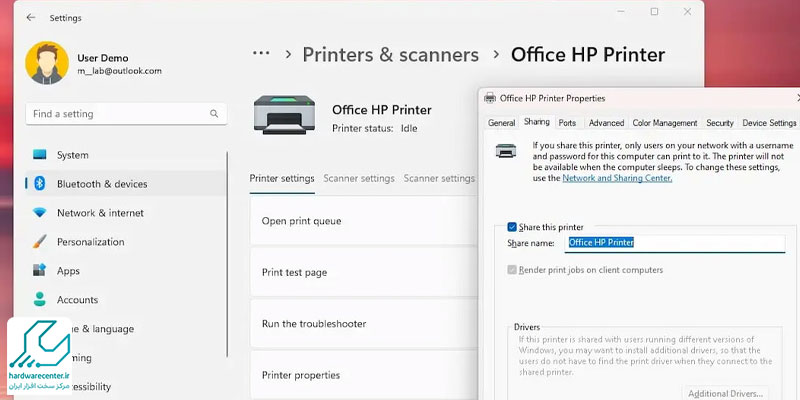Viewport: 800px width, 400px height.
Task: Go to Printers & scanners breadcrumb
Action: click(x=391, y=55)
